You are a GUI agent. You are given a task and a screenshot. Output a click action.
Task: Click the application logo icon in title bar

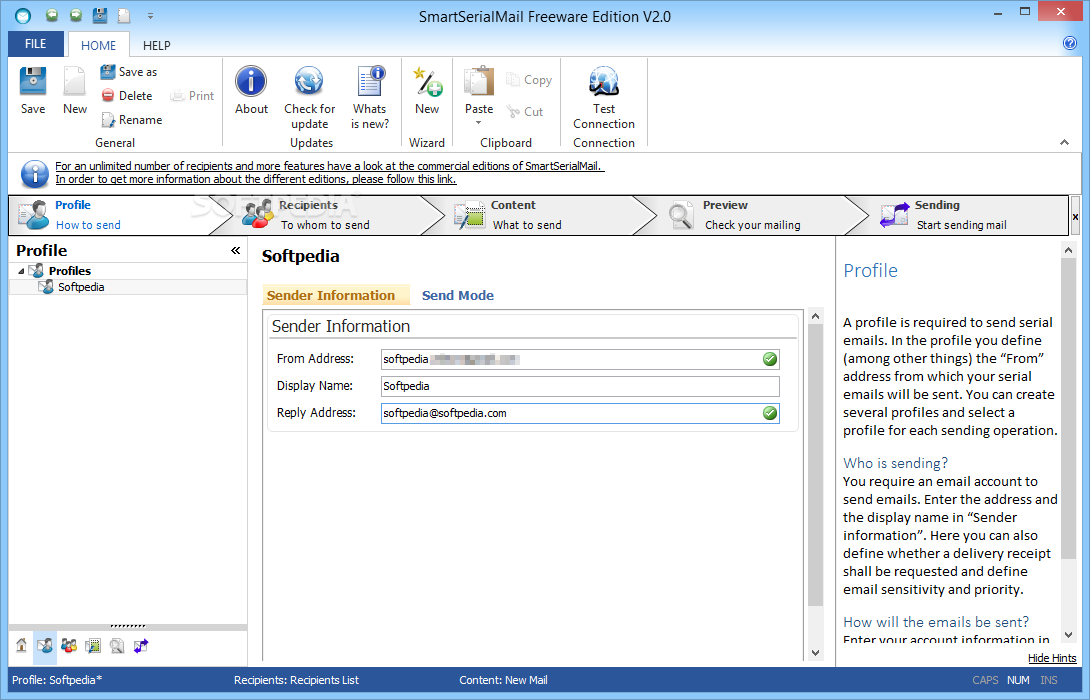click(x=23, y=15)
